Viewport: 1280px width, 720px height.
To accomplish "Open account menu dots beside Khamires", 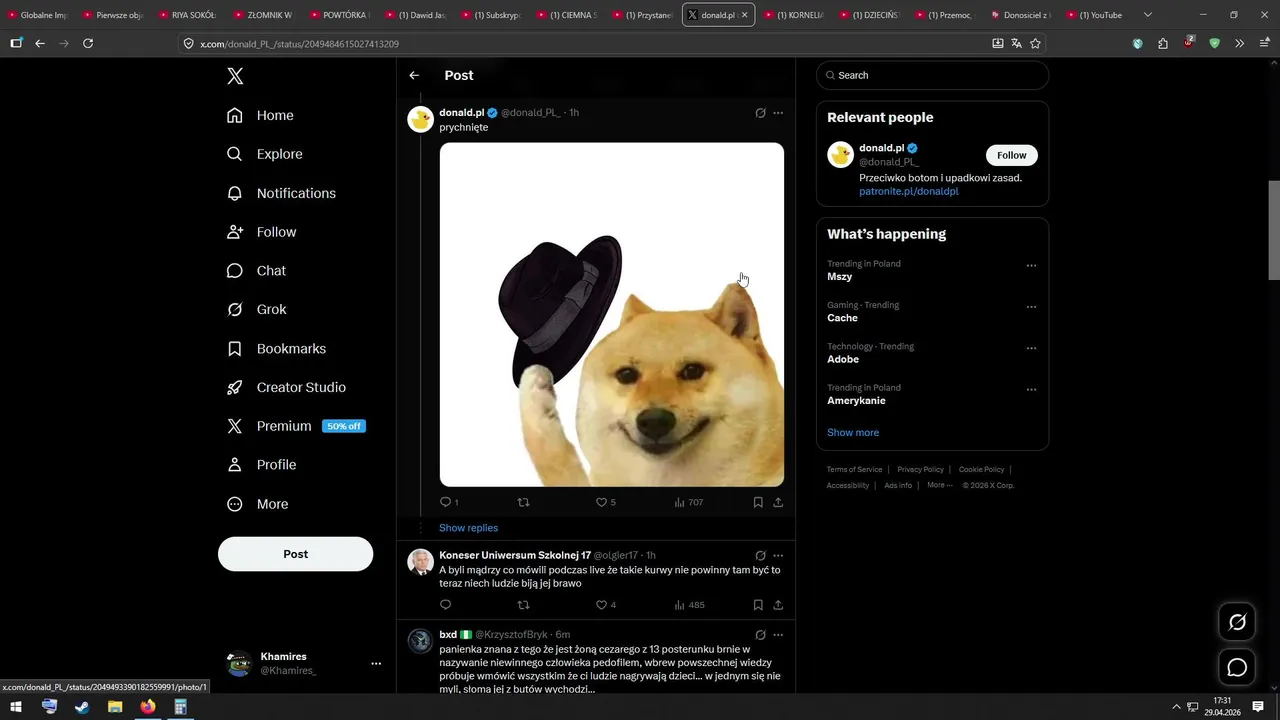I will click(376, 663).
